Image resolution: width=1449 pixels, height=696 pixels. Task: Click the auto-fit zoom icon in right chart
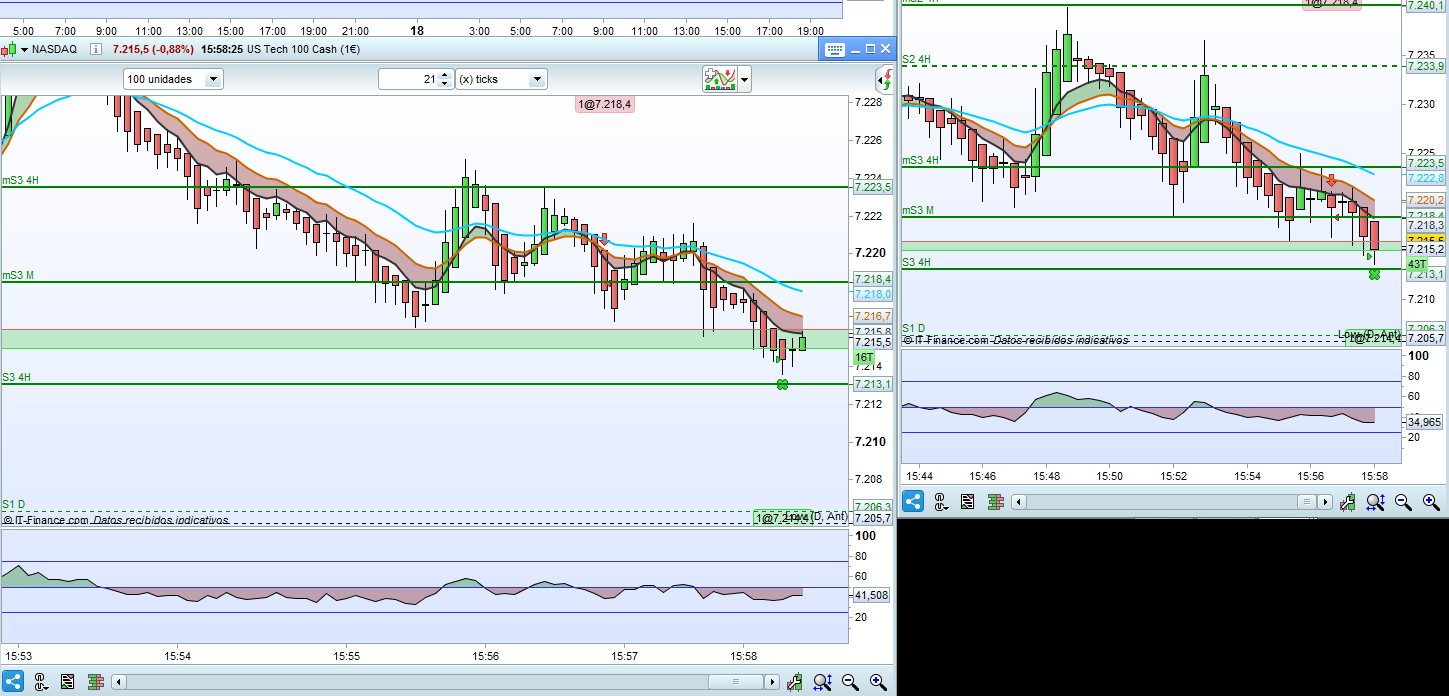pyautogui.click(x=1376, y=502)
